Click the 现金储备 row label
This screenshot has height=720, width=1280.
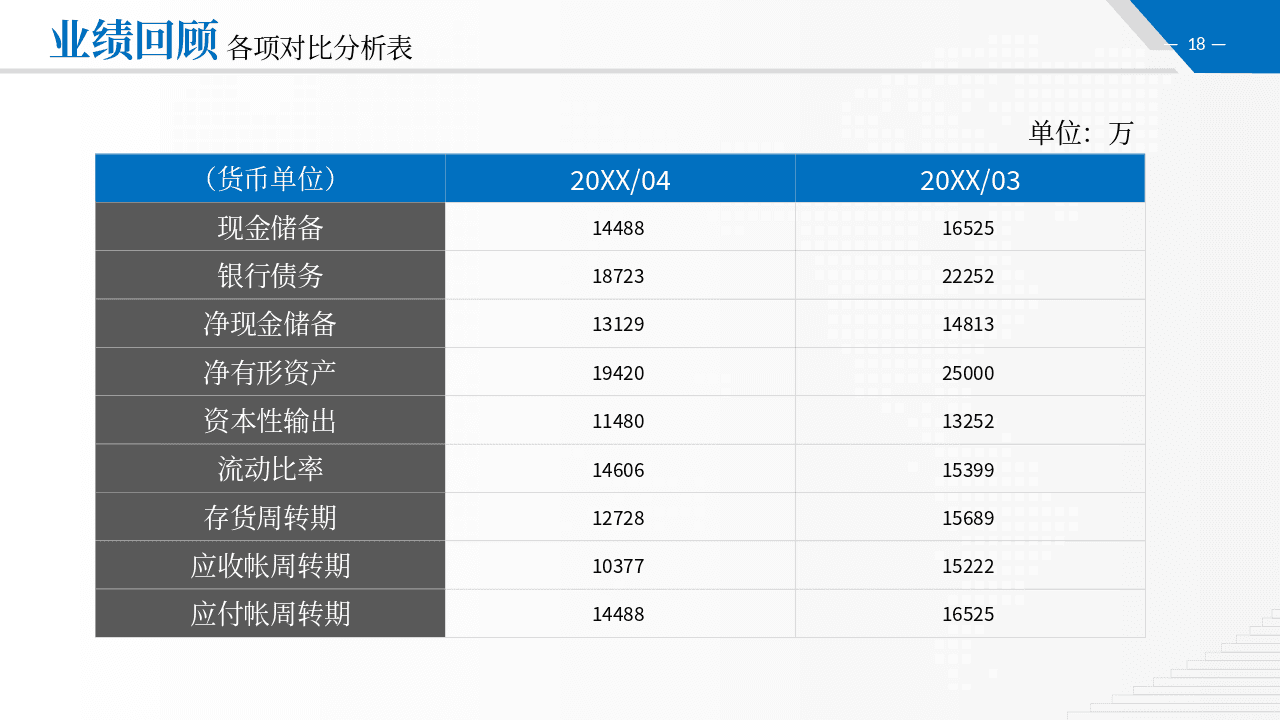270,227
